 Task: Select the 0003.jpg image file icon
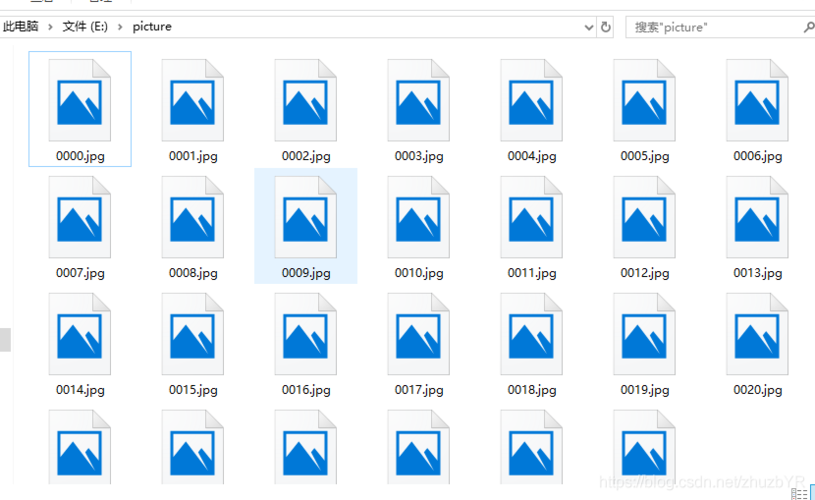tap(419, 102)
